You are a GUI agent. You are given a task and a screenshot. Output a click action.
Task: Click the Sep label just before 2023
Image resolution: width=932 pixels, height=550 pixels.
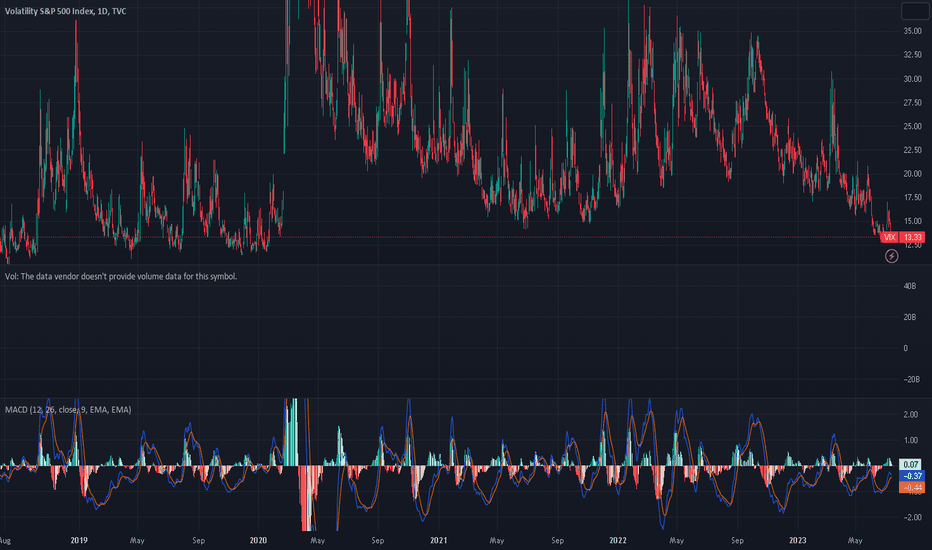tap(737, 540)
